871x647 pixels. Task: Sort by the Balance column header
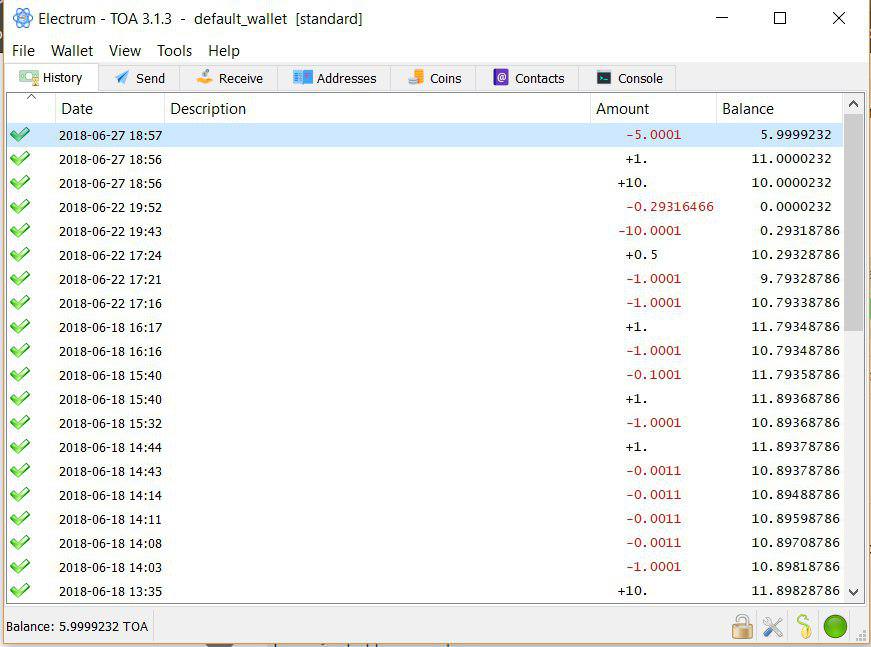tap(779, 108)
